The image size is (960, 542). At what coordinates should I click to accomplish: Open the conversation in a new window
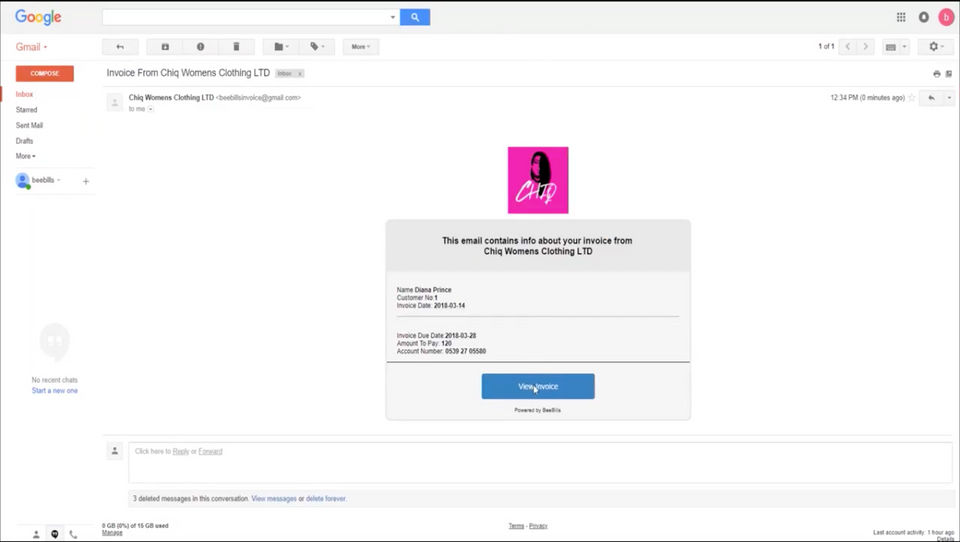(x=949, y=73)
